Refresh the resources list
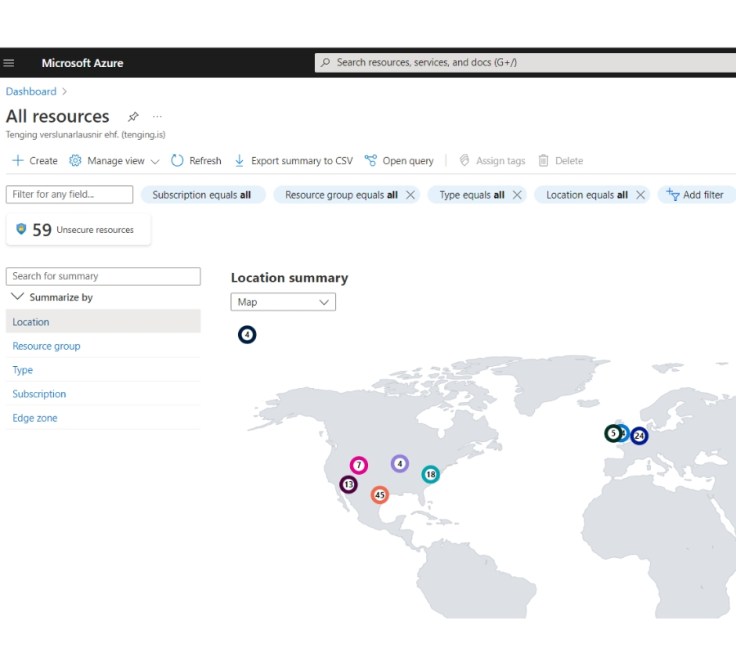 tap(196, 161)
